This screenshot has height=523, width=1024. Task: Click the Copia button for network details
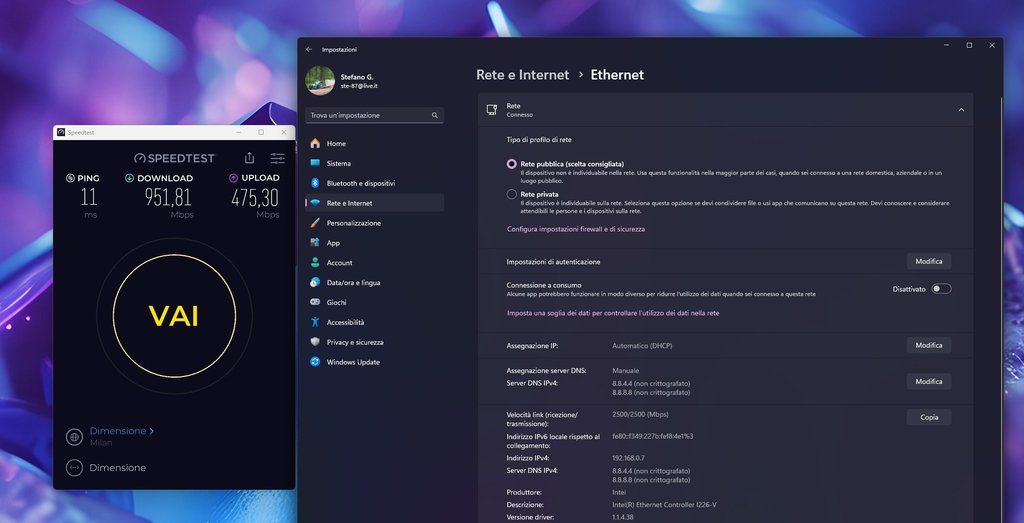click(929, 417)
